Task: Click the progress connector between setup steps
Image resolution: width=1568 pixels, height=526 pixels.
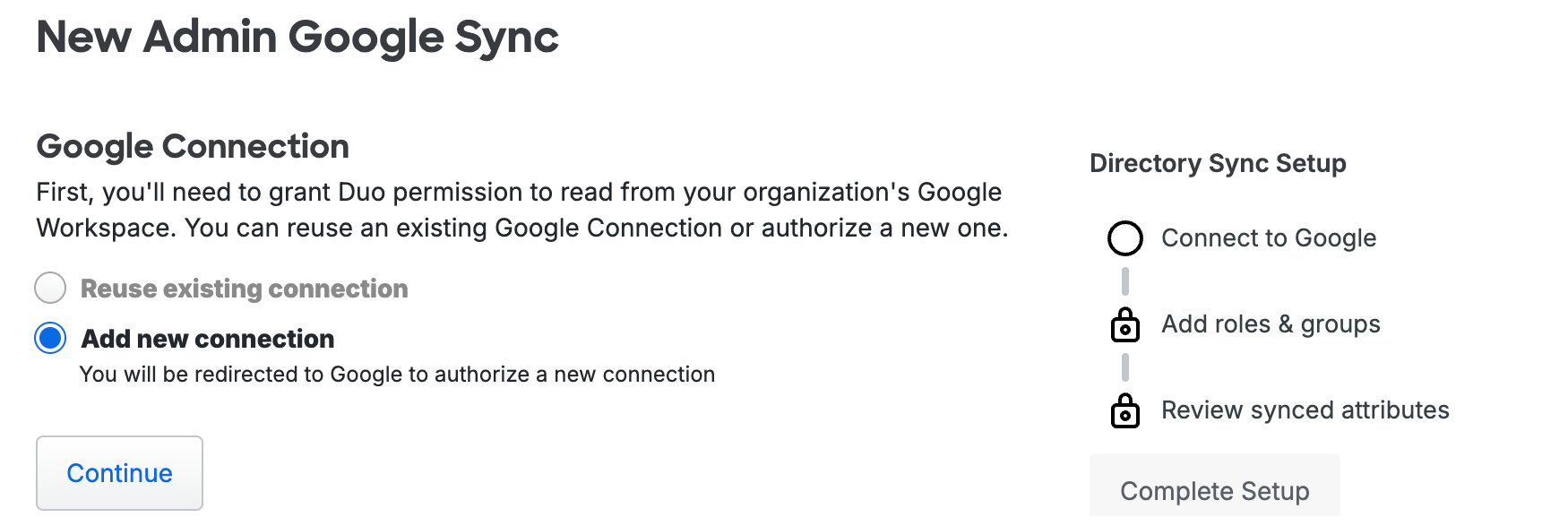Action: (1125, 281)
